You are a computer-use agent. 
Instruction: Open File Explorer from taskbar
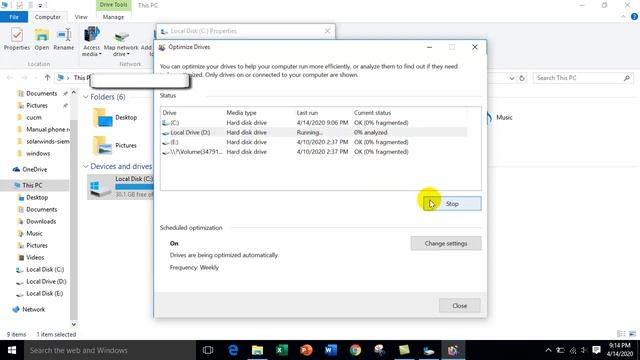coord(258,350)
